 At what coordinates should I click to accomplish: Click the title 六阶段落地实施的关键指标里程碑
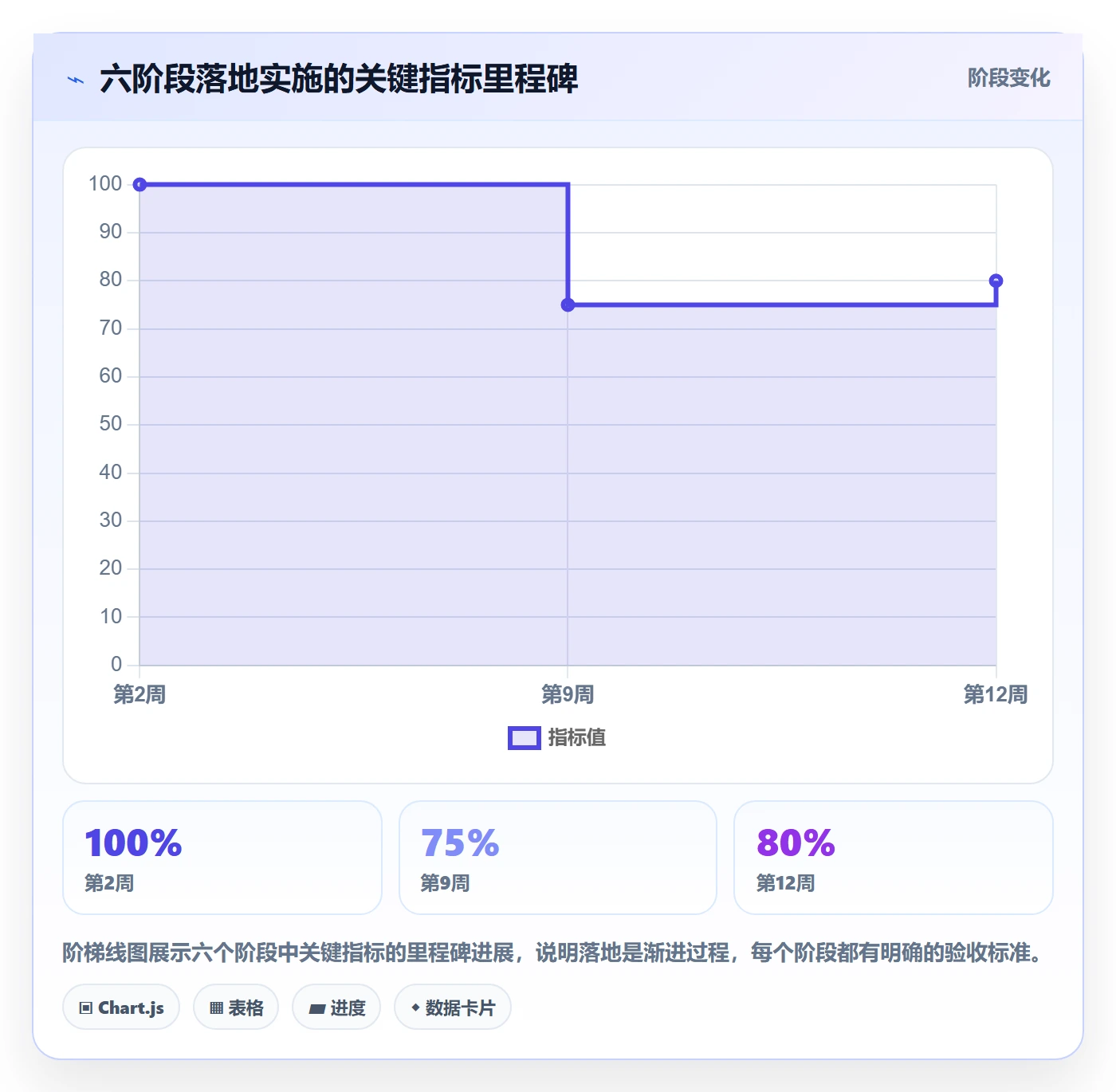click(339, 79)
